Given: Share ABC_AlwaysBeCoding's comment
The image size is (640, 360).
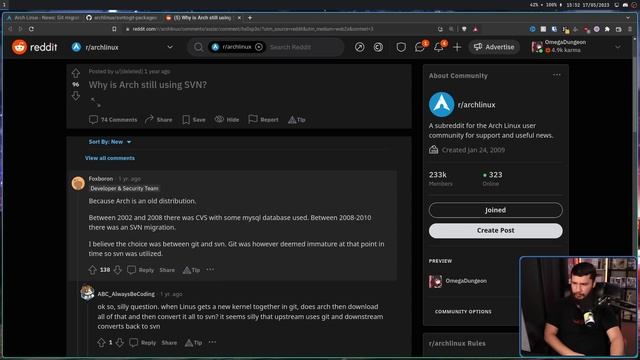Looking at the screenshot, I should click(169, 342).
